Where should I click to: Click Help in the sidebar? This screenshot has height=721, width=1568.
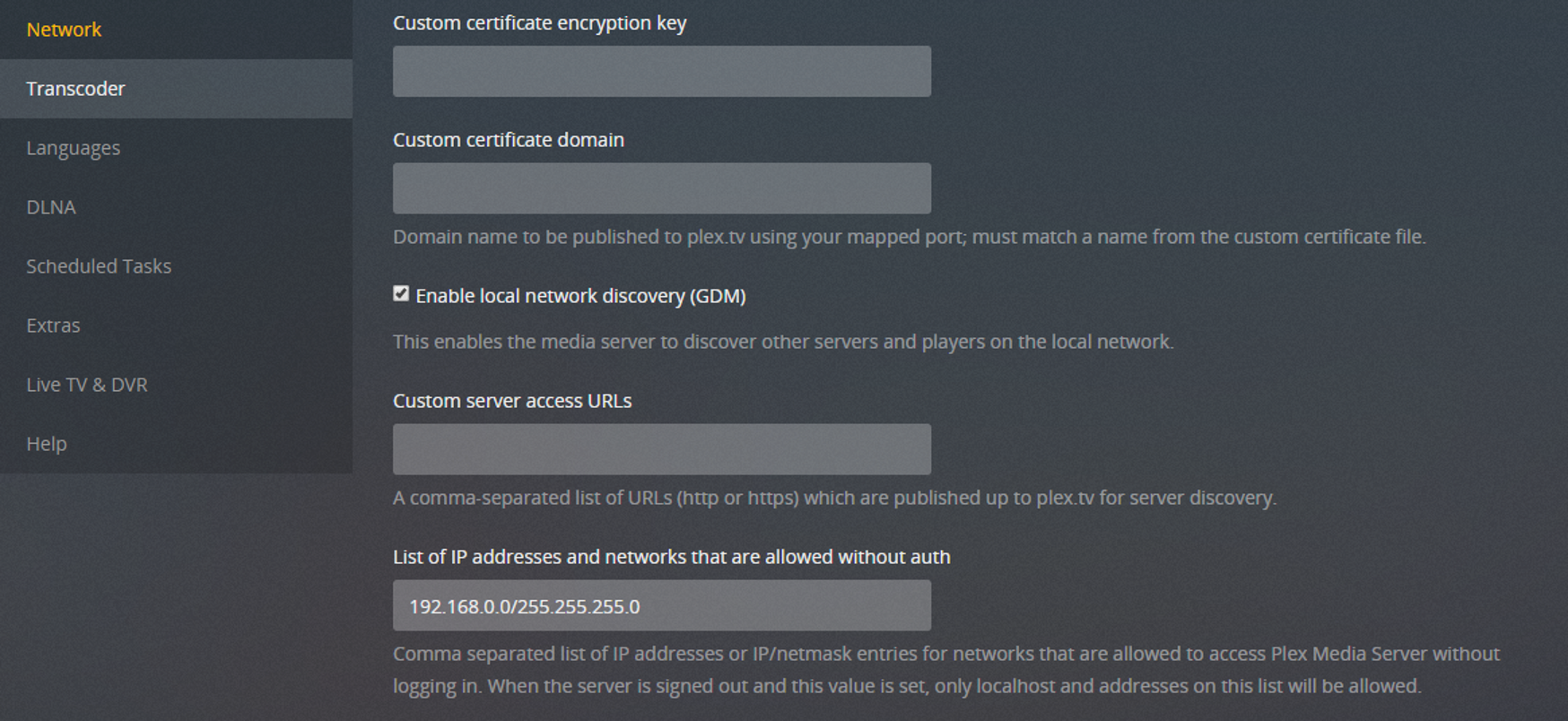point(47,444)
